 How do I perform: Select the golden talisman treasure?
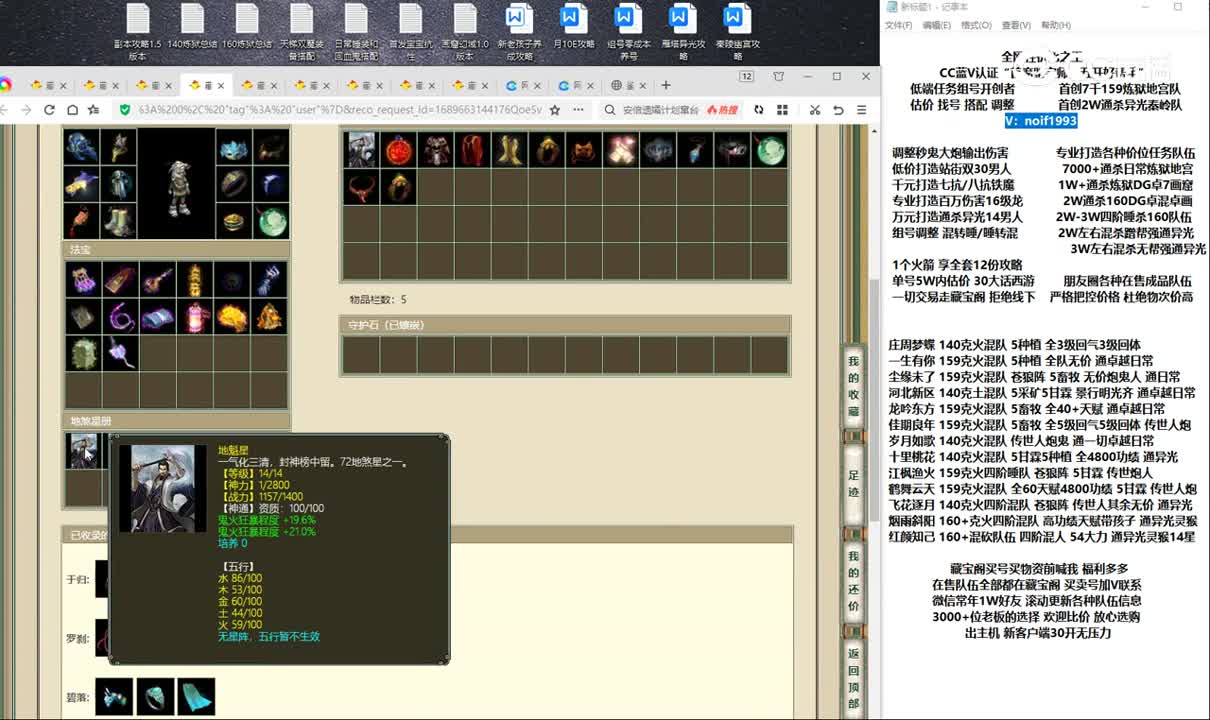194,279
